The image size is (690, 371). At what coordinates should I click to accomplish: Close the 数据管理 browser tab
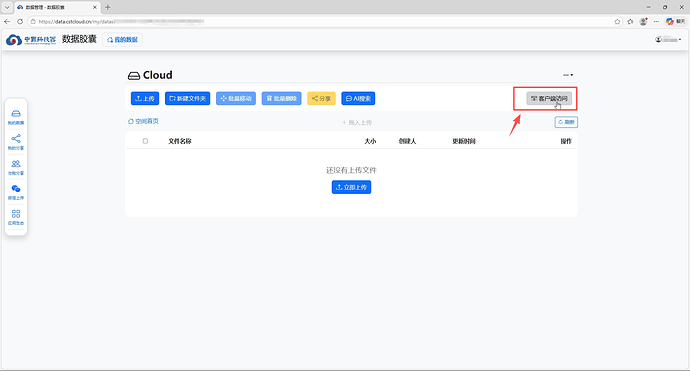[x=95, y=7]
